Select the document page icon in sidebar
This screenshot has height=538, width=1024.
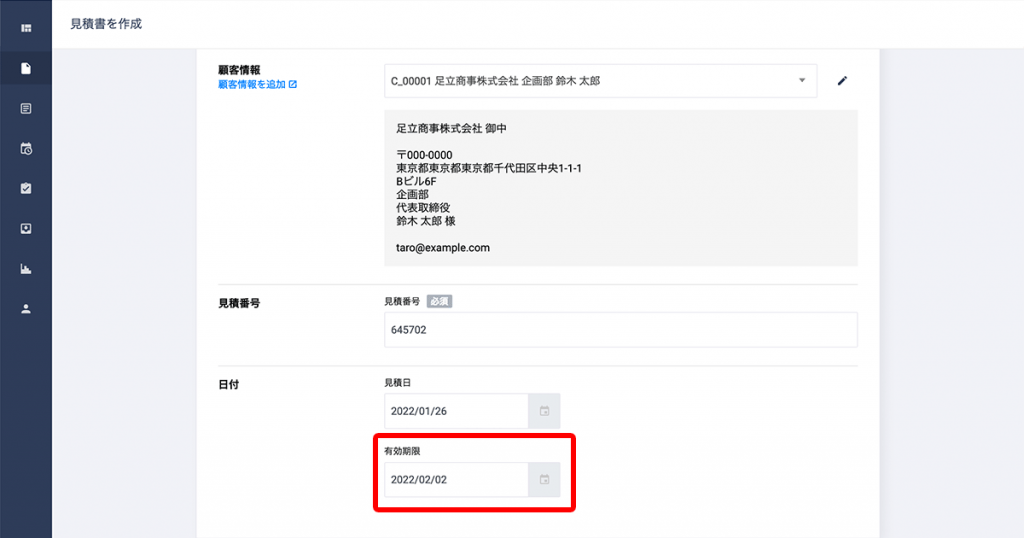26,69
